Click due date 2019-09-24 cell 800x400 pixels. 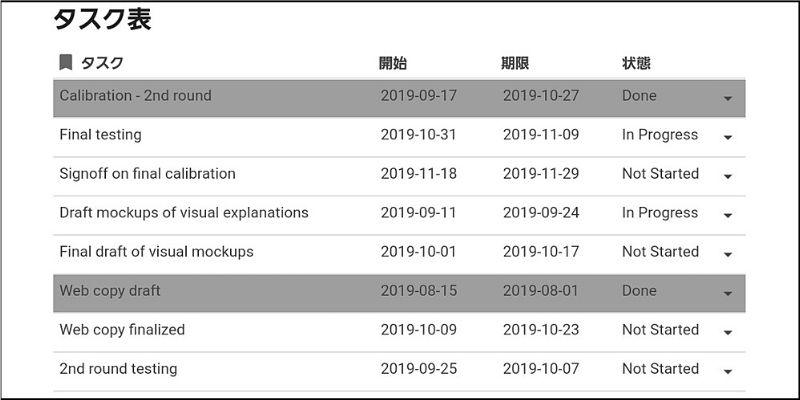click(x=541, y=213)
